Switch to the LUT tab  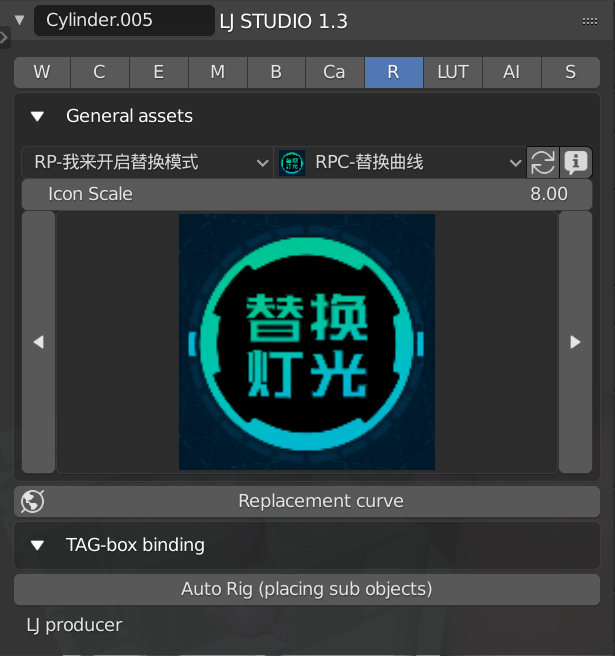pos(453,72)
